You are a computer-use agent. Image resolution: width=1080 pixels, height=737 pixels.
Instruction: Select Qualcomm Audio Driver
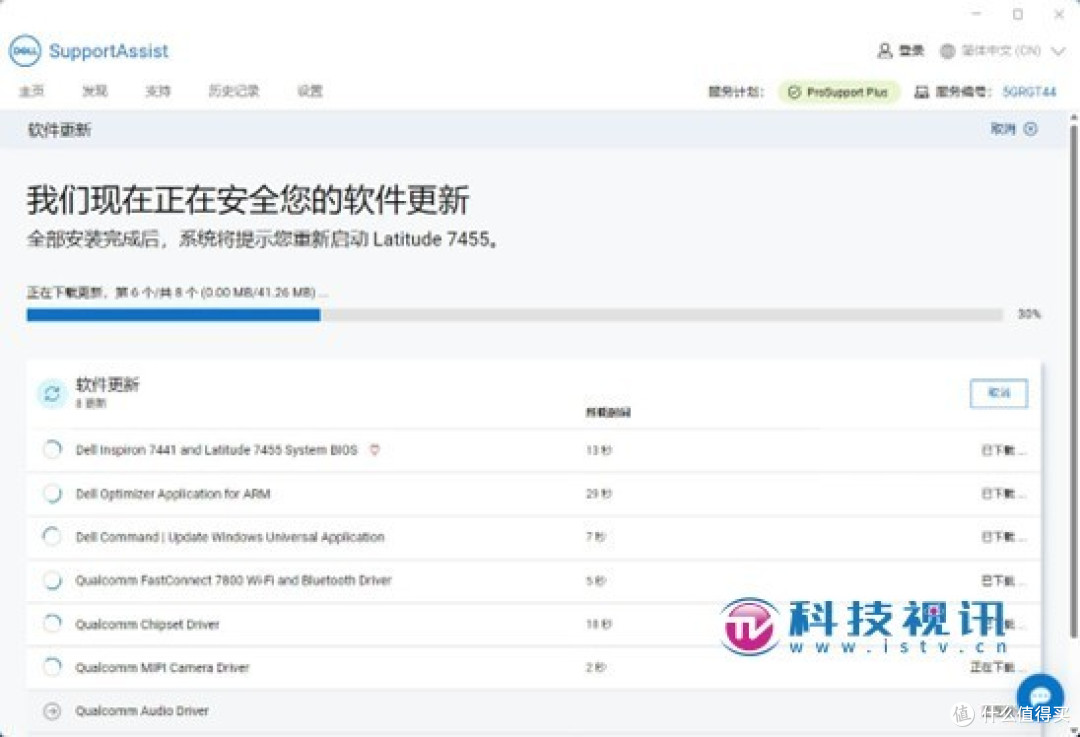(142, 711)
